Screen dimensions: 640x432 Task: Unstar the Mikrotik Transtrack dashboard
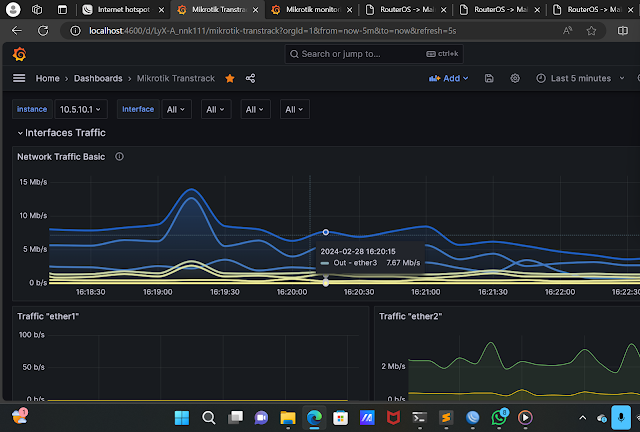(x=230, y=78)
